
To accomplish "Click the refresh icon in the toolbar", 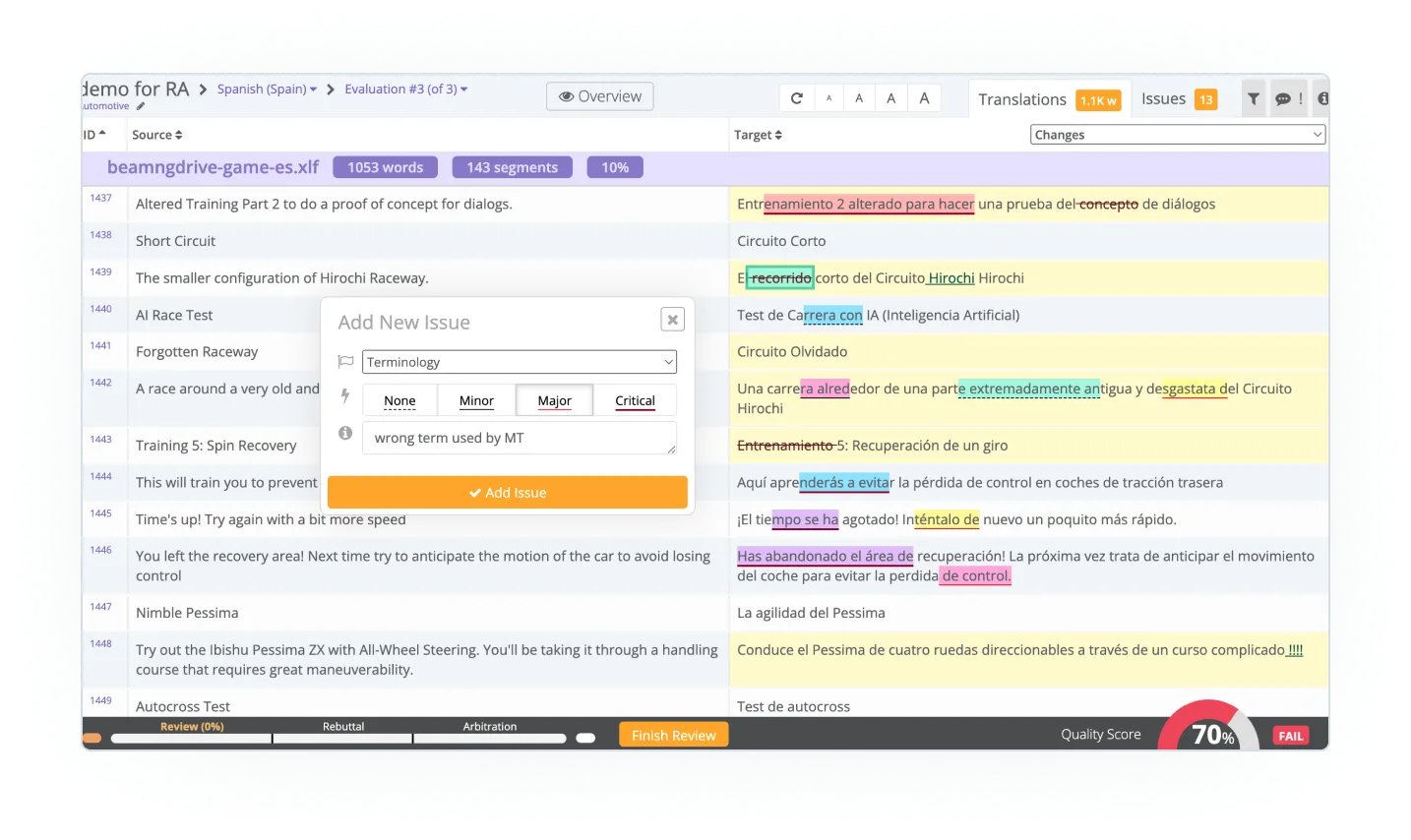I will [x=797, y=98].
